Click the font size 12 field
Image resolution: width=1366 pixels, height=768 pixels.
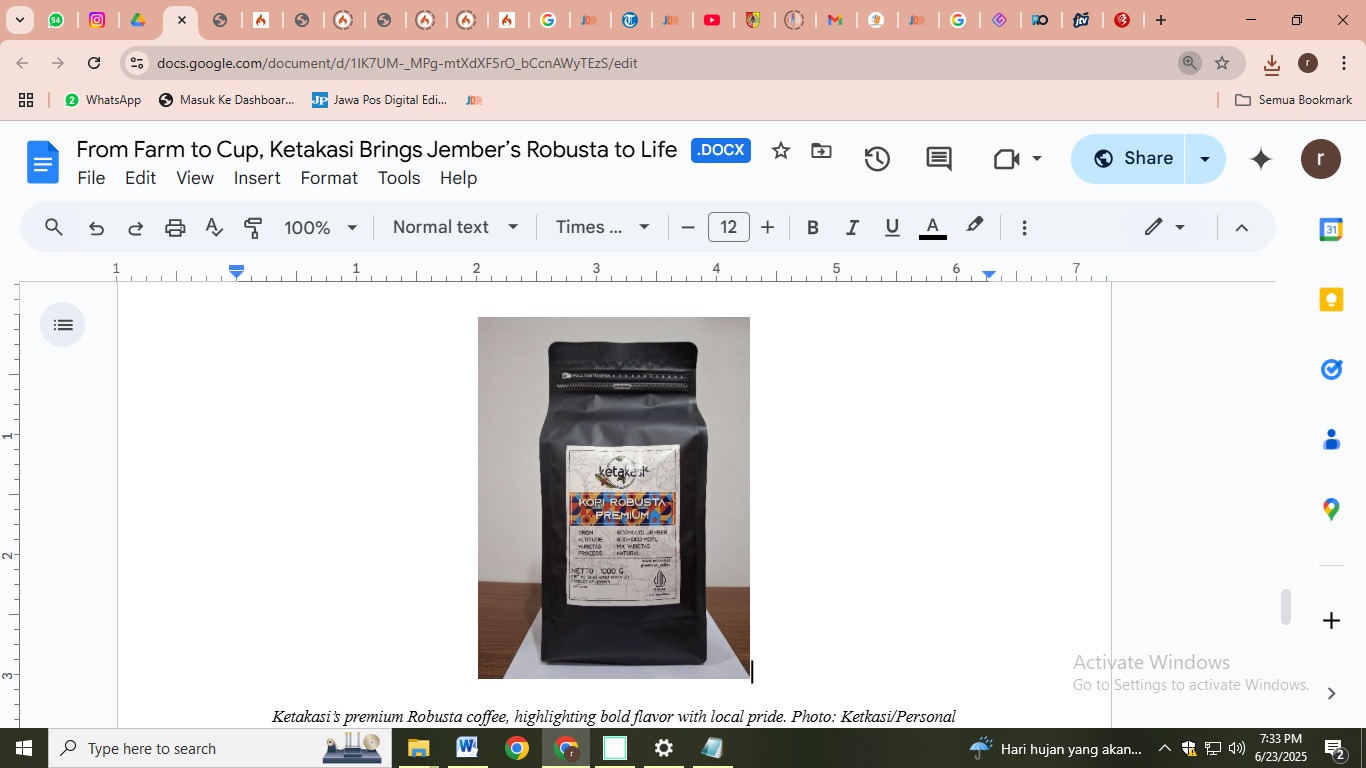(728, 228)
